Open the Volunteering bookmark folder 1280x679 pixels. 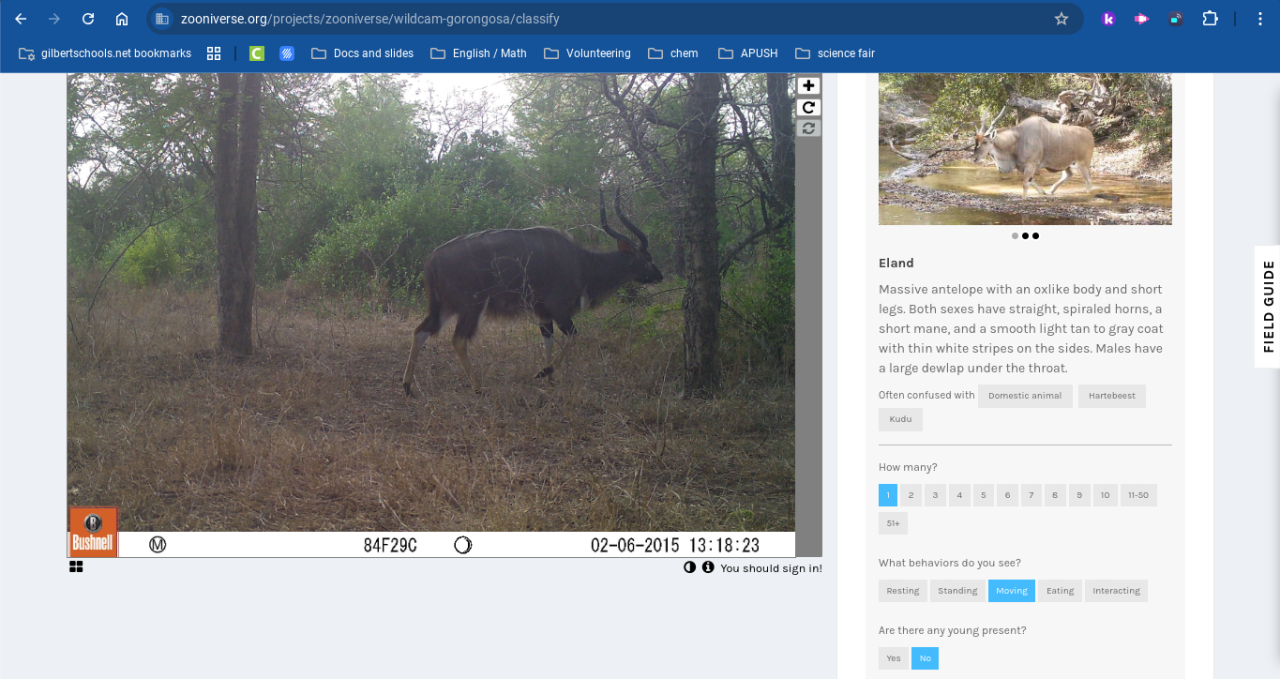pos(587,53)
